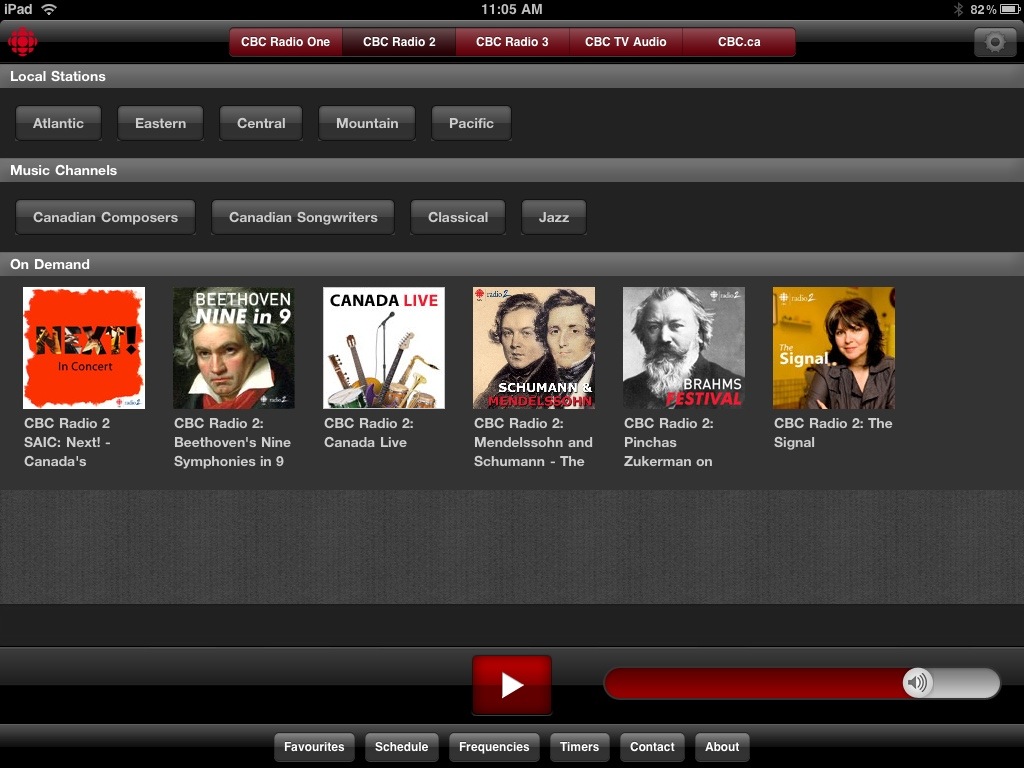Play the Canadian Songwriters music channel

click(303, 217)
